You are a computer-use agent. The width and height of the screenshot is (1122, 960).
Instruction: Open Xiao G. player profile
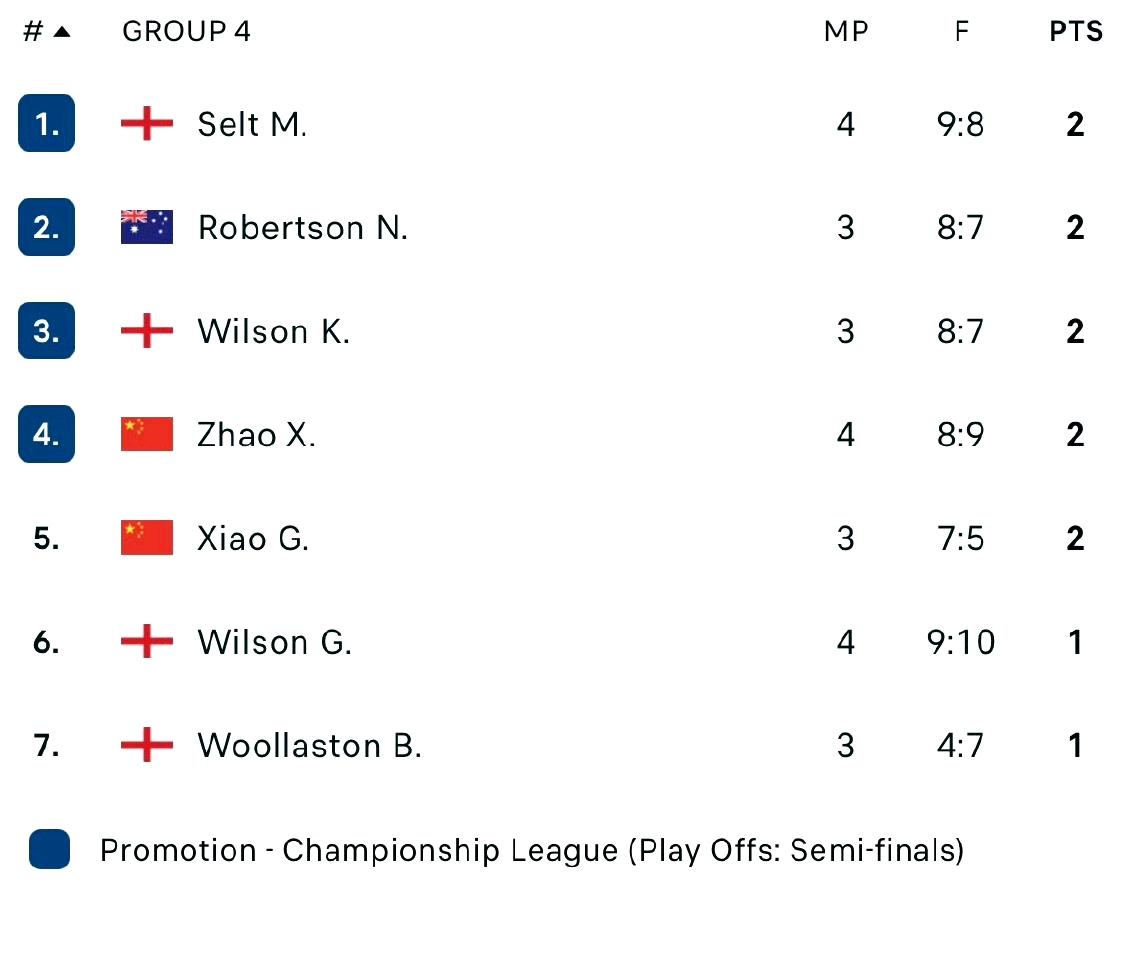tap(253, 539)
